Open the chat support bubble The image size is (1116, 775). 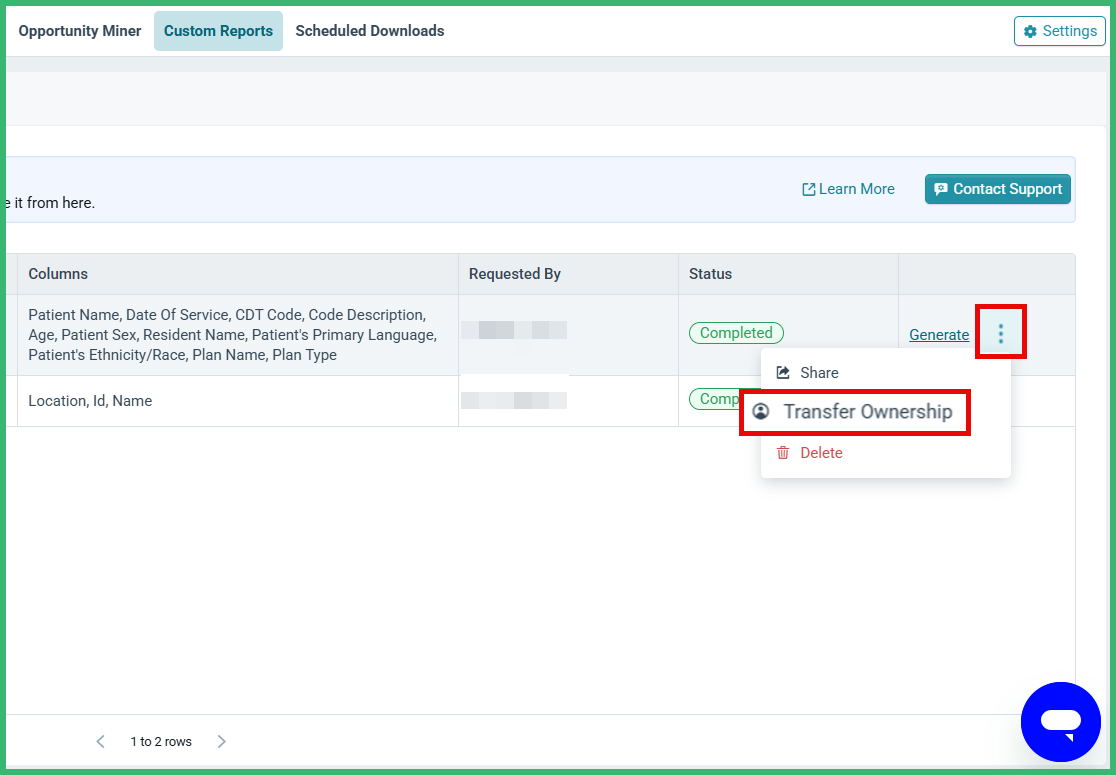(x=1061, y=722)
